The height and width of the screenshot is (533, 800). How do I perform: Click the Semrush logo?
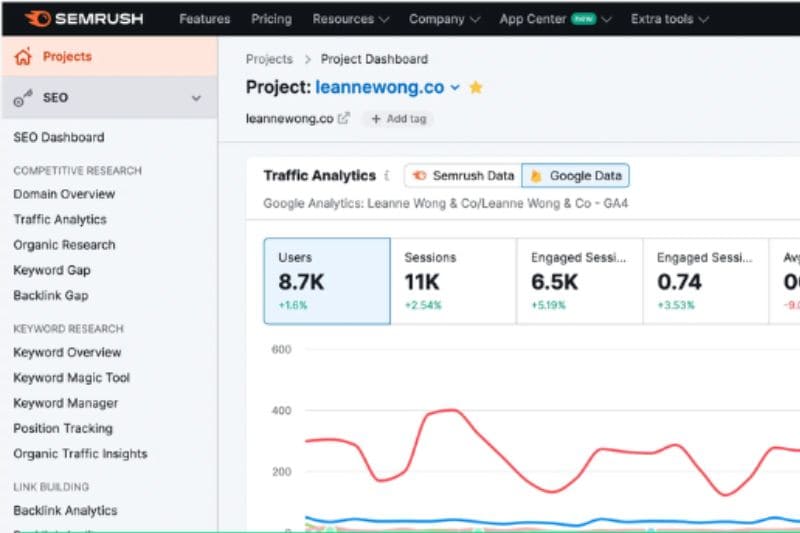coord(84,19)
